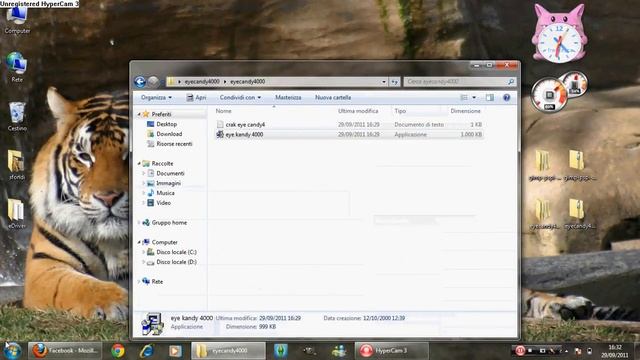
Task: Click the 'crak eye candy4' document icon
Action: coord(220,124)
